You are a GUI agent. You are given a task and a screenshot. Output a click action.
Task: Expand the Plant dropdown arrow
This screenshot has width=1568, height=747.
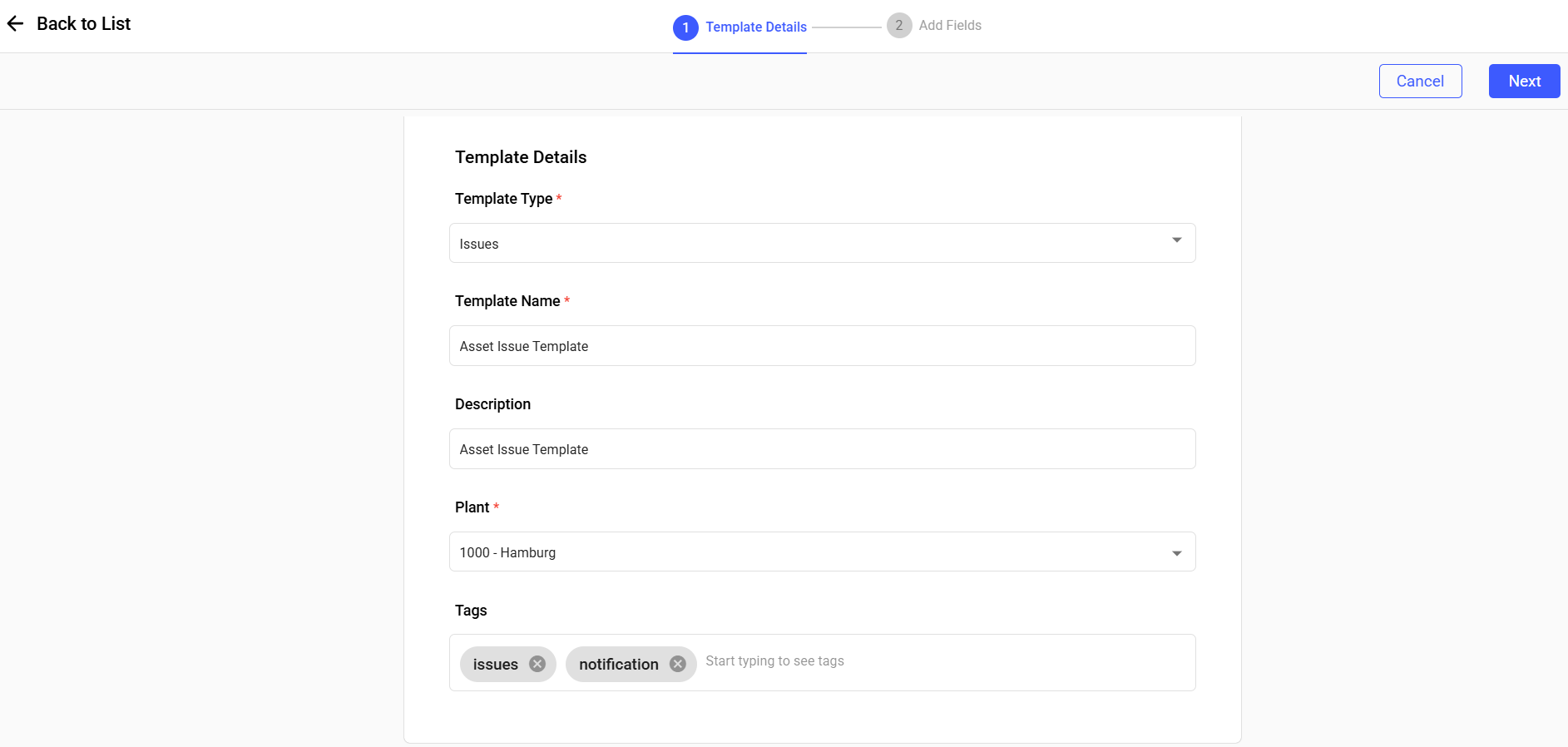[x=1176, y=553]
